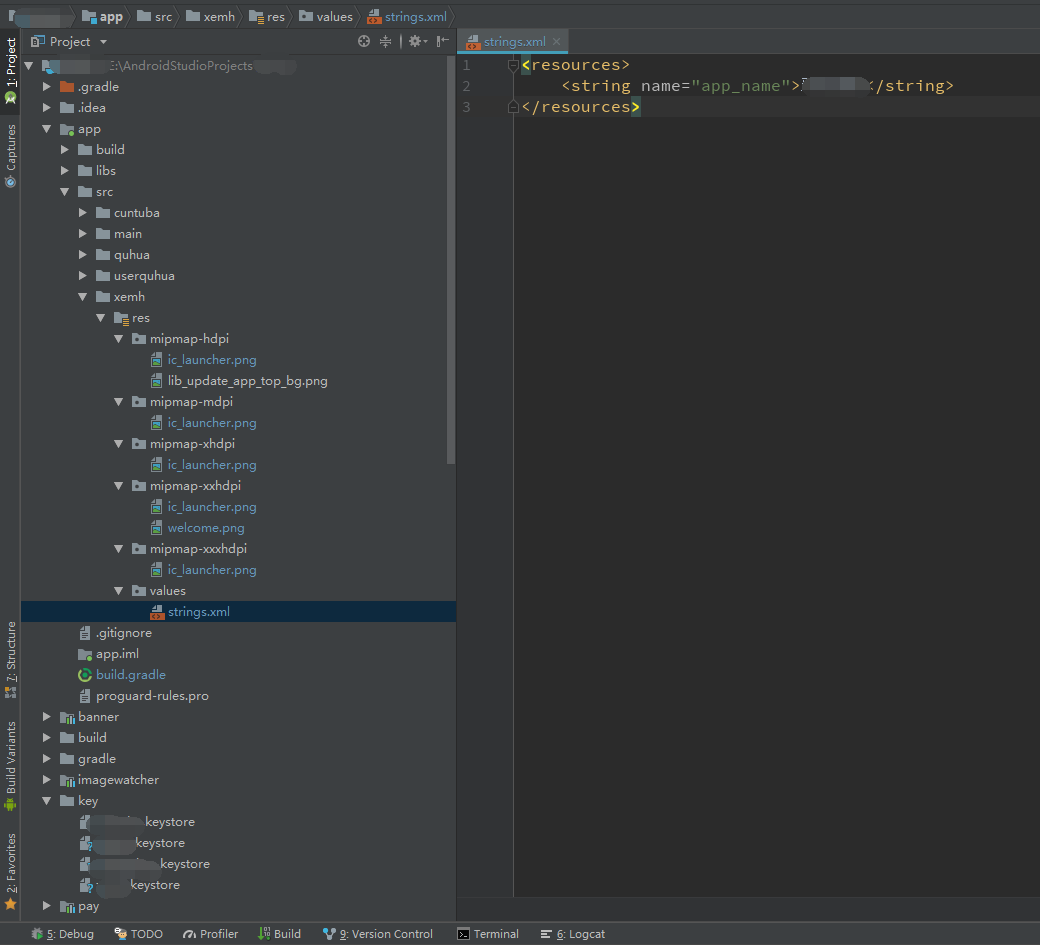Collapse the mipmap-mdpi folder
This screenshot has width=1040, height=945.
pos(118,401)
